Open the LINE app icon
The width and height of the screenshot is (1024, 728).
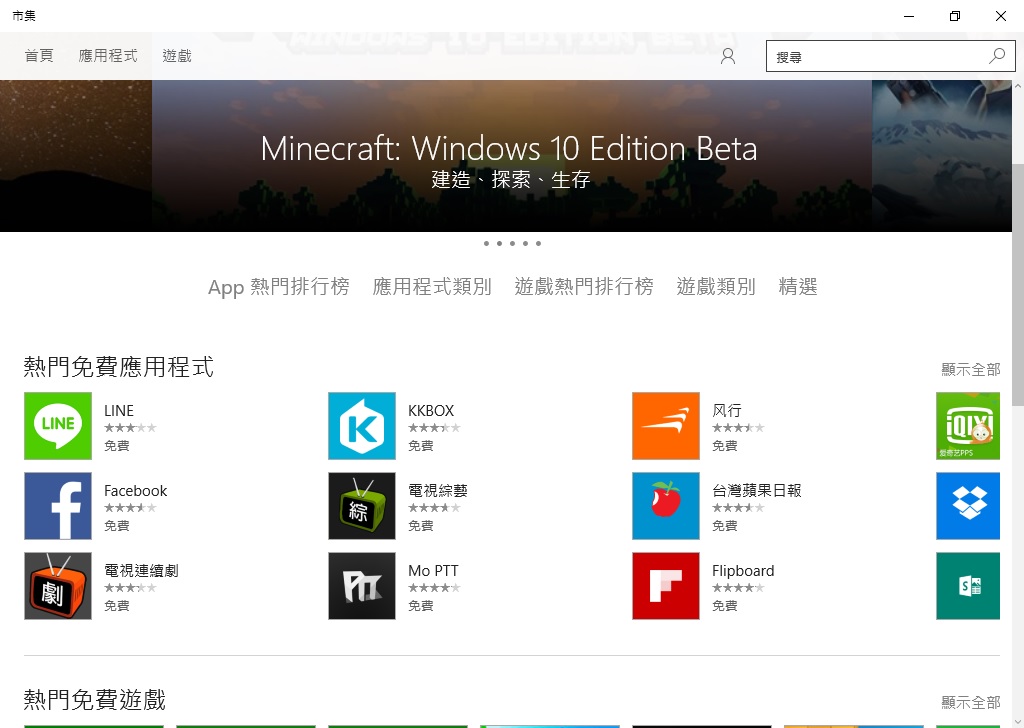pos(58,426)
